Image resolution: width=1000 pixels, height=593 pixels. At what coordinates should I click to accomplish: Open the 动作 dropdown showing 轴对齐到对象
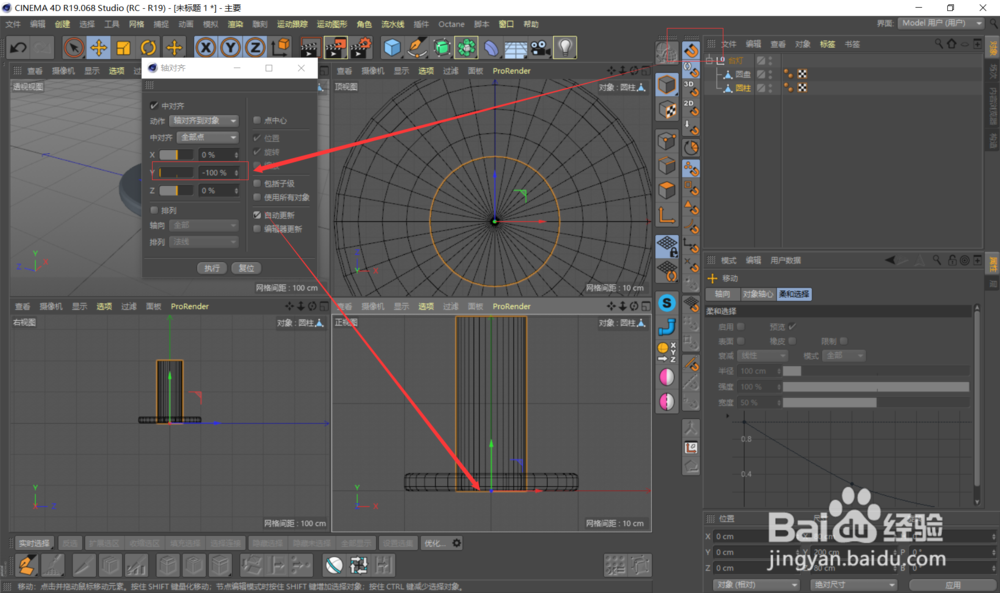coord(204,121)
